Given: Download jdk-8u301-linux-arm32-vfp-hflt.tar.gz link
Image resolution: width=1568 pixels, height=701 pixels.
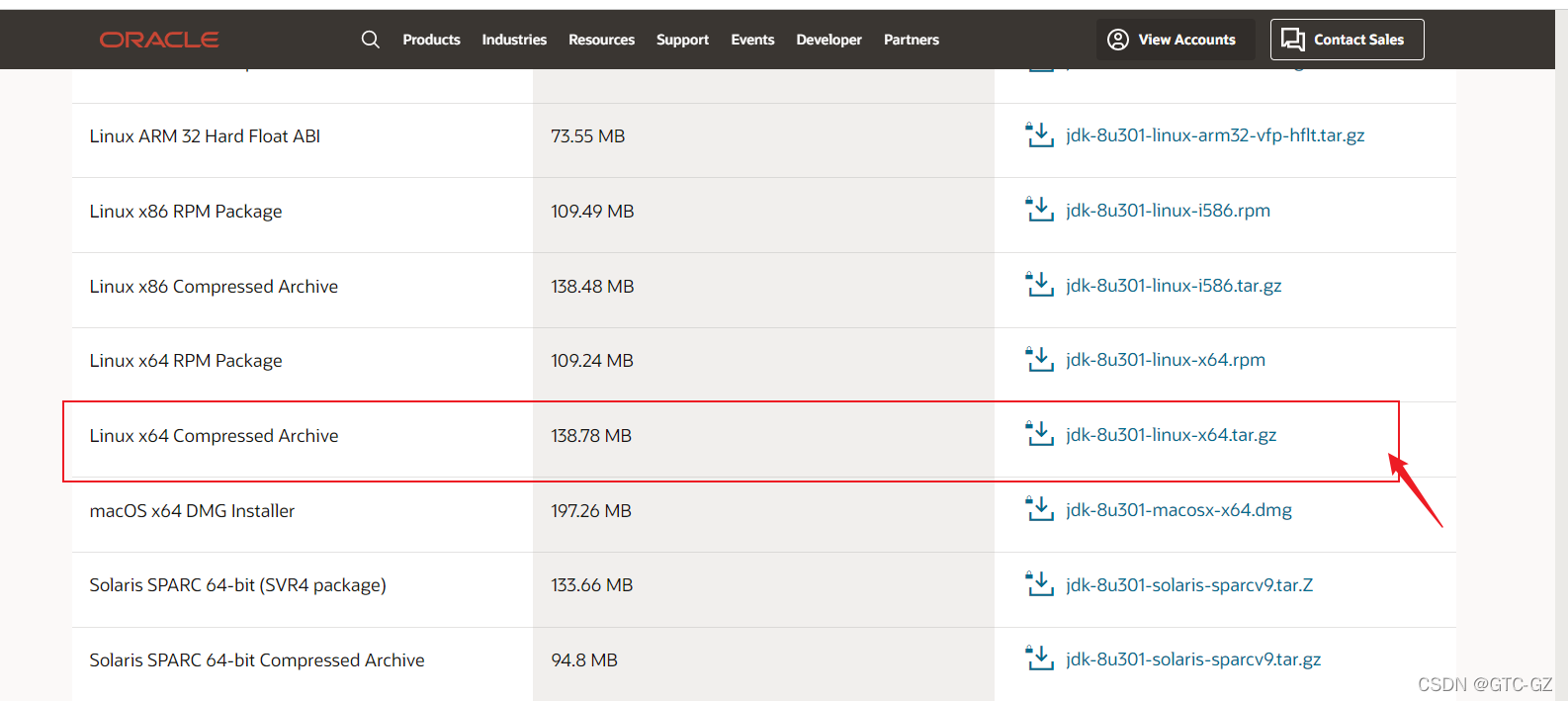Looking at the screenshot, I should pos(1215,135).
